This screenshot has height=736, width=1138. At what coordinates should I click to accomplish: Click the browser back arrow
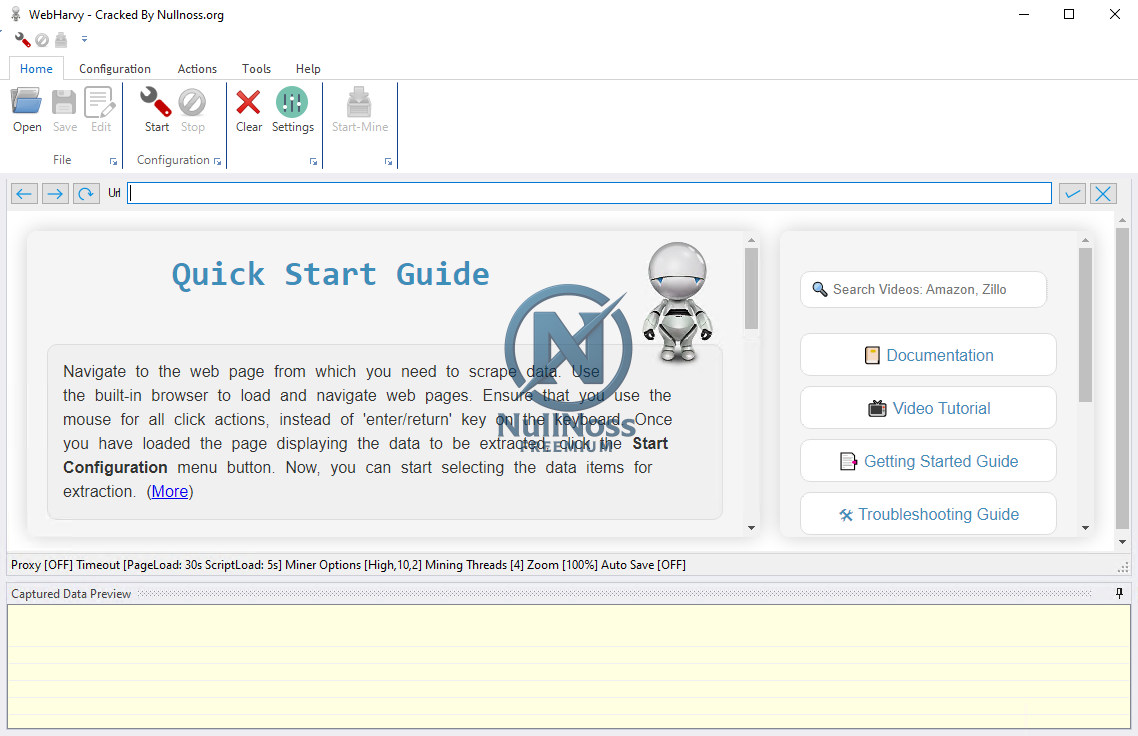[23, 193]
